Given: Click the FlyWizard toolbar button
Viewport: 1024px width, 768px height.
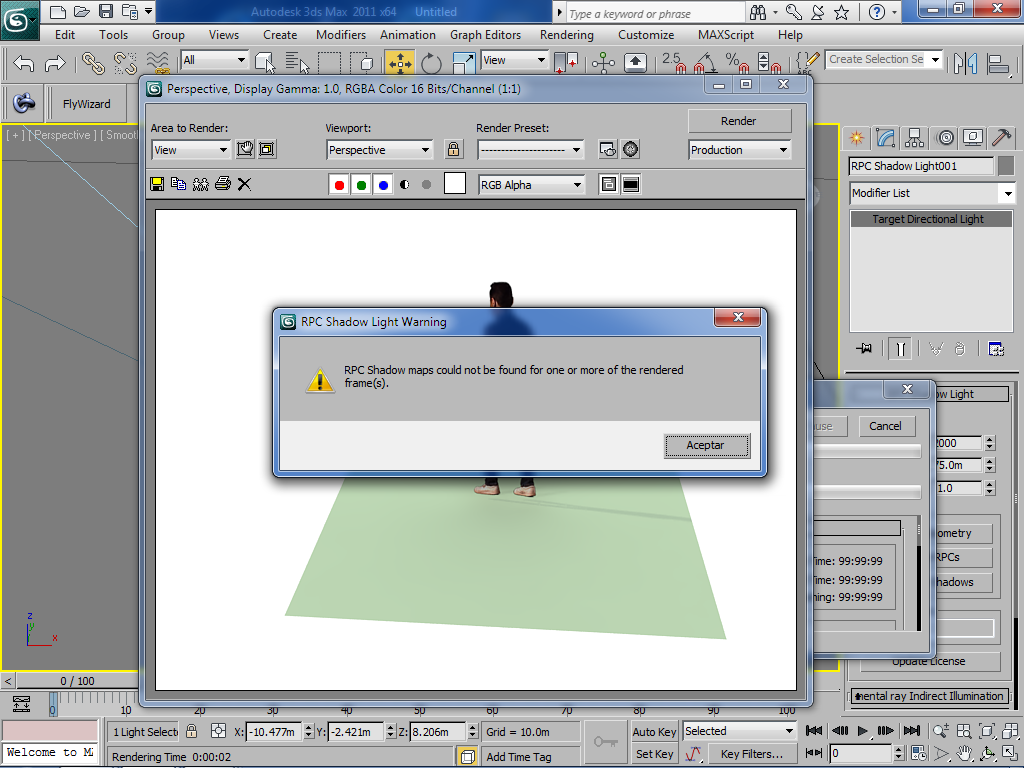Looking at the screenshot, I should [x=87, y=104].
